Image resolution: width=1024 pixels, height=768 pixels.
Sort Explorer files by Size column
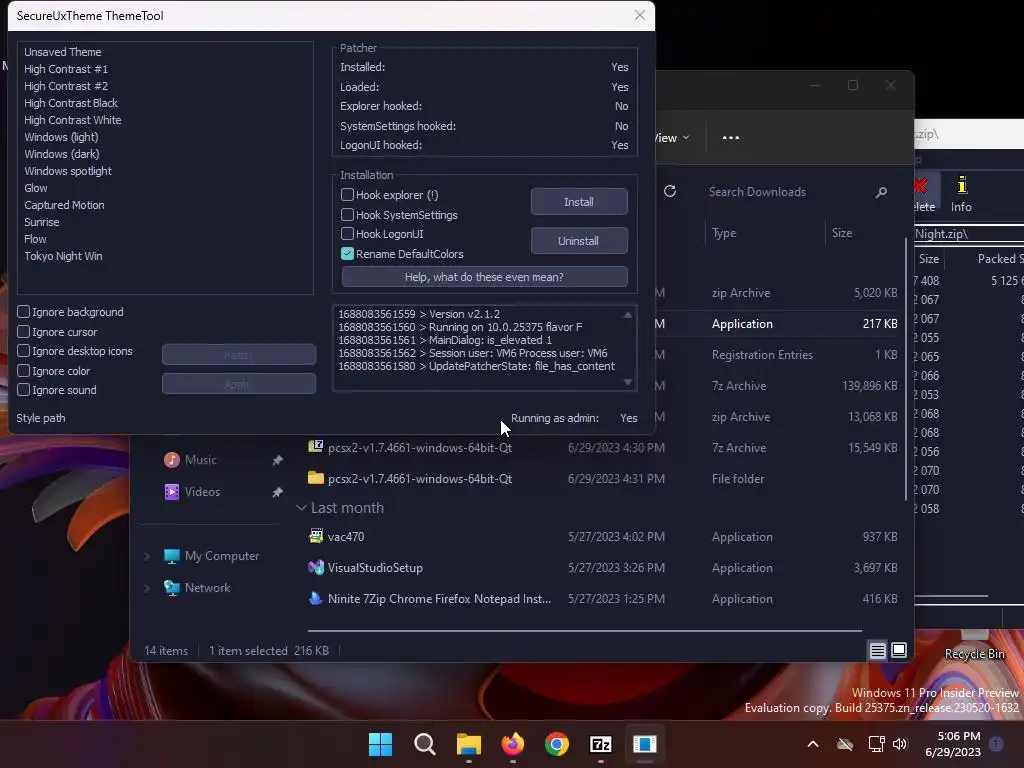(x=842, y=232)
